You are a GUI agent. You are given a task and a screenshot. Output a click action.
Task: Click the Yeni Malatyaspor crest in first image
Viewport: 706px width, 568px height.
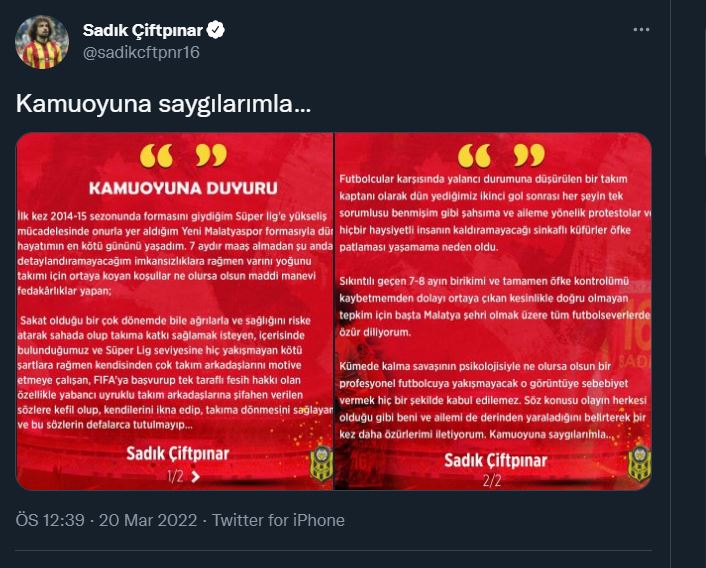tap(321, 463)
